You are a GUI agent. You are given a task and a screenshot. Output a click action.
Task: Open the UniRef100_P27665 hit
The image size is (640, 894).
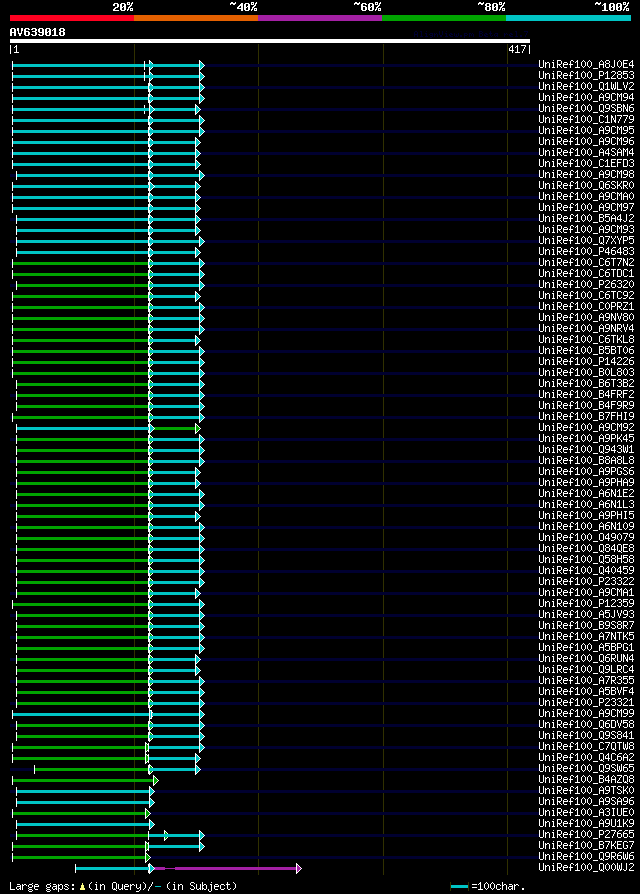coord(586,834)
